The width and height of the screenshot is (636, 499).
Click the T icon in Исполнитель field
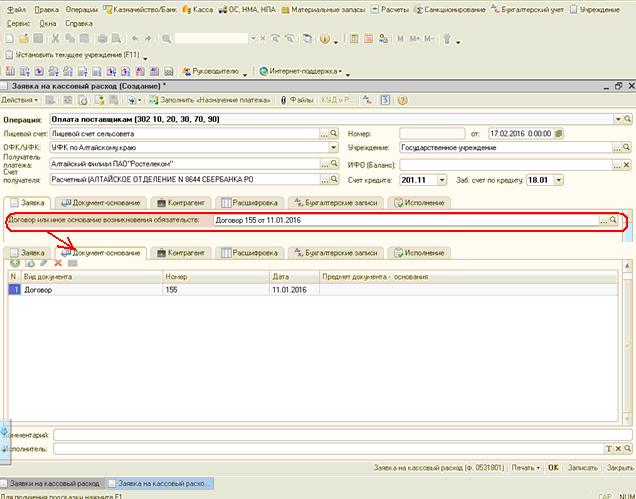click(x=609, y=449)
